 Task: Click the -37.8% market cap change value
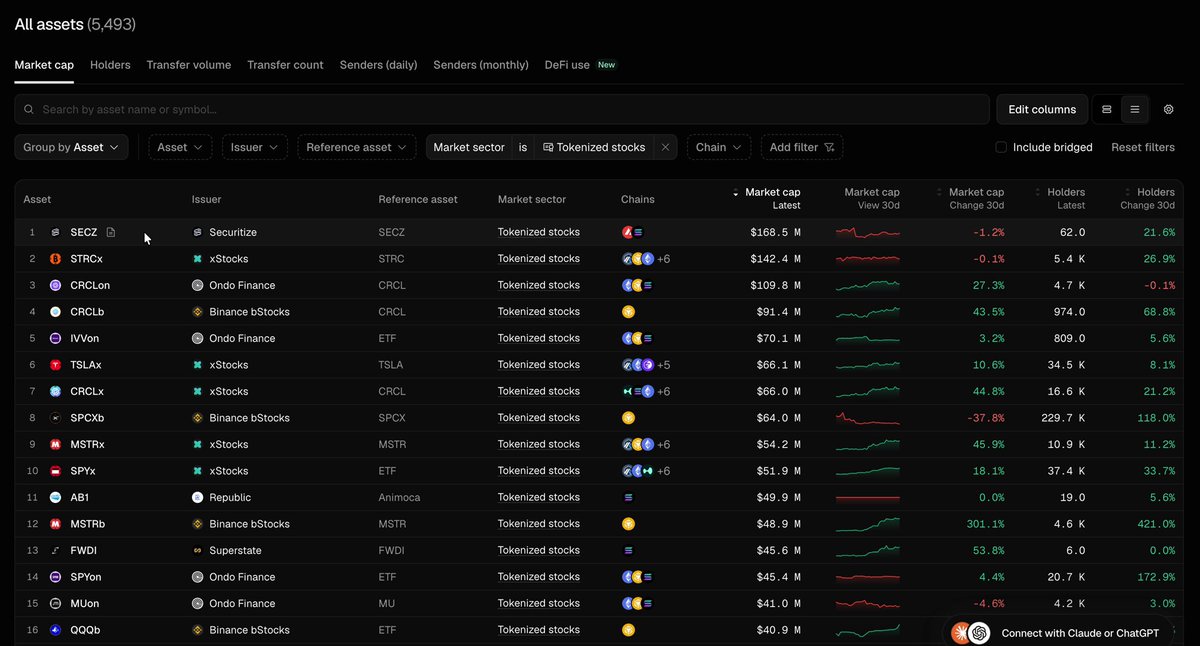pyautogui.click(x=985, y=418)
